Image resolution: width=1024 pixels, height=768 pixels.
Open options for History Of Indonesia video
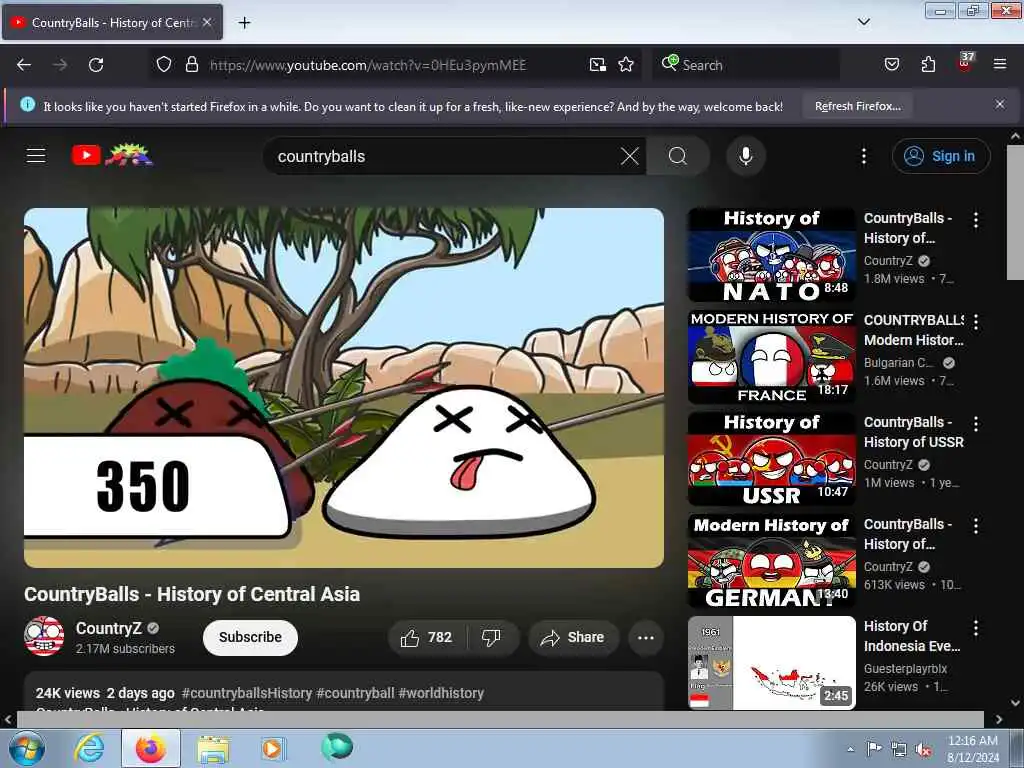976,628
